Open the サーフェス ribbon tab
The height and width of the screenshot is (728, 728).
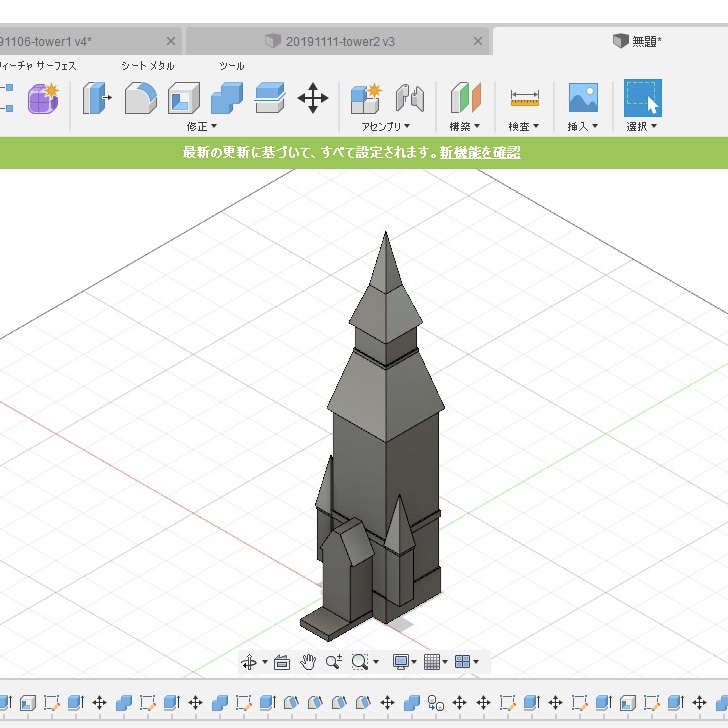tap(56, 66)
